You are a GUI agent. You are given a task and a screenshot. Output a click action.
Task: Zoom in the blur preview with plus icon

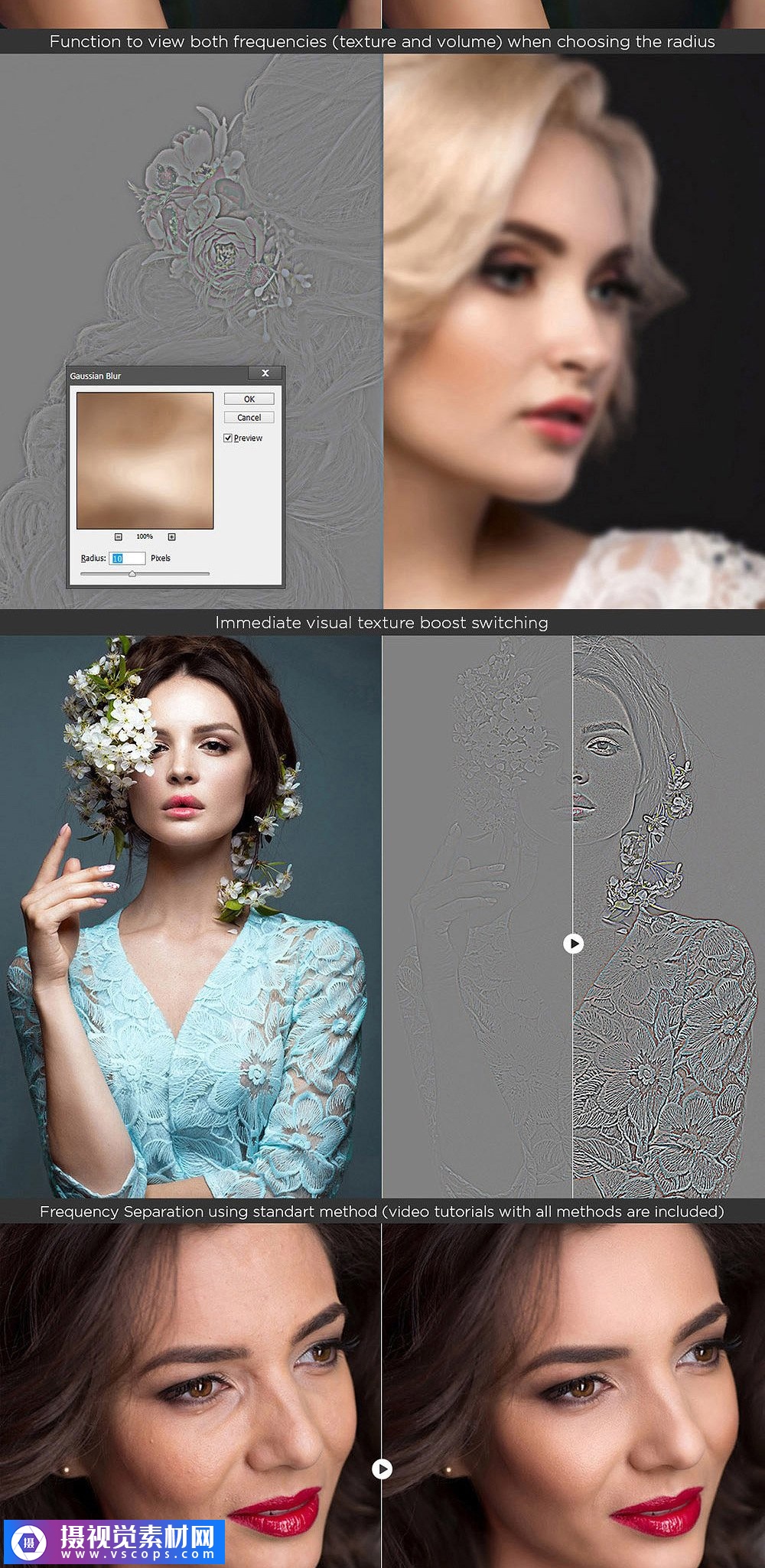click(171, 536)
